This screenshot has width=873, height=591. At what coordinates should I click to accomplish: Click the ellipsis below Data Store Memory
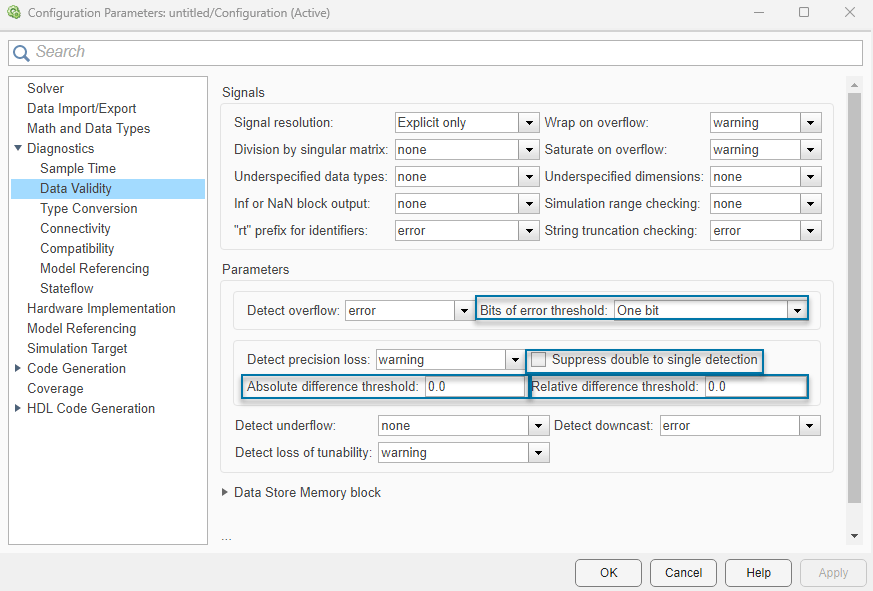[x=226, y=538]
